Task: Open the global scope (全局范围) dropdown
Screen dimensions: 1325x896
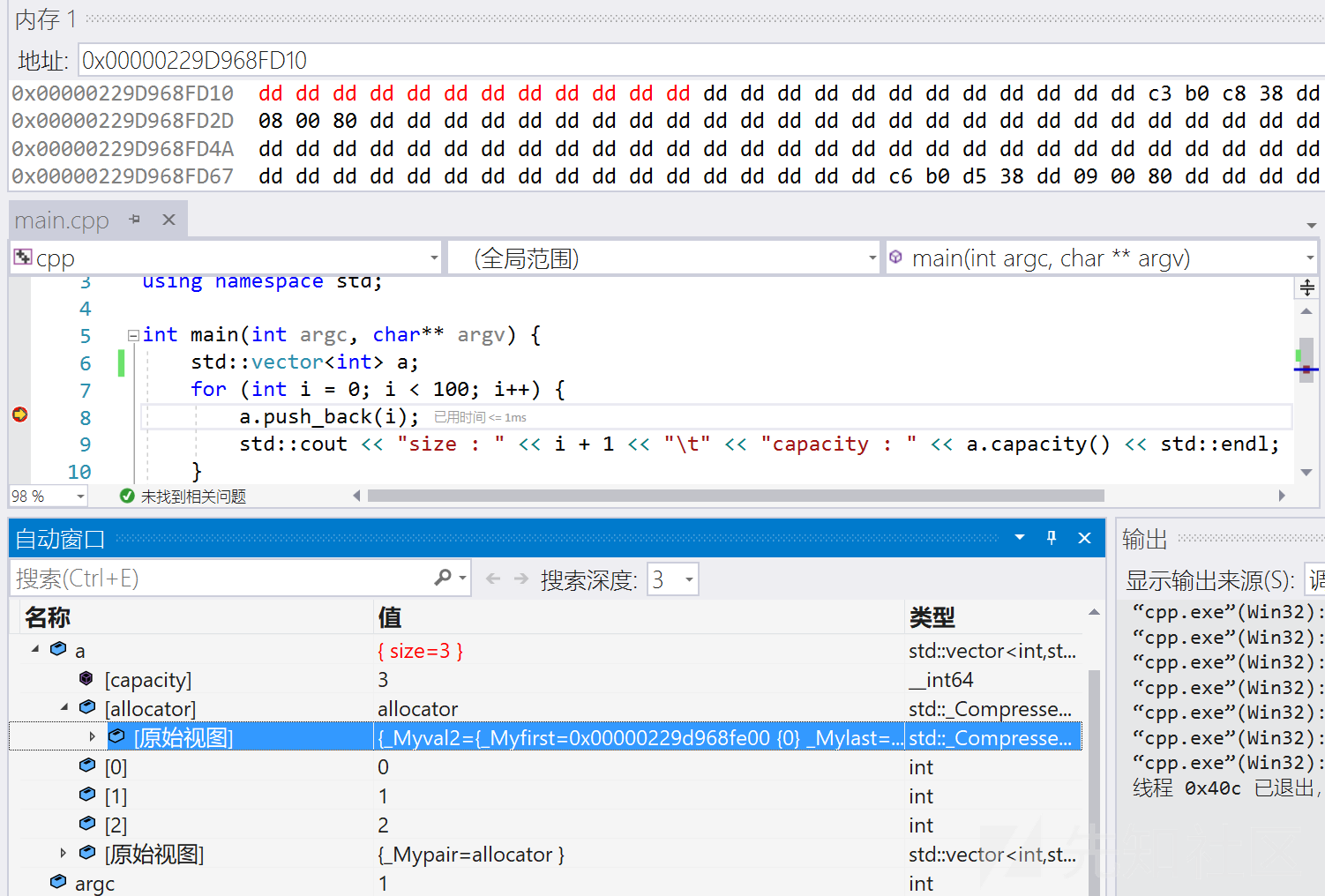Action: pyautogui.click(x=872, y=258)
